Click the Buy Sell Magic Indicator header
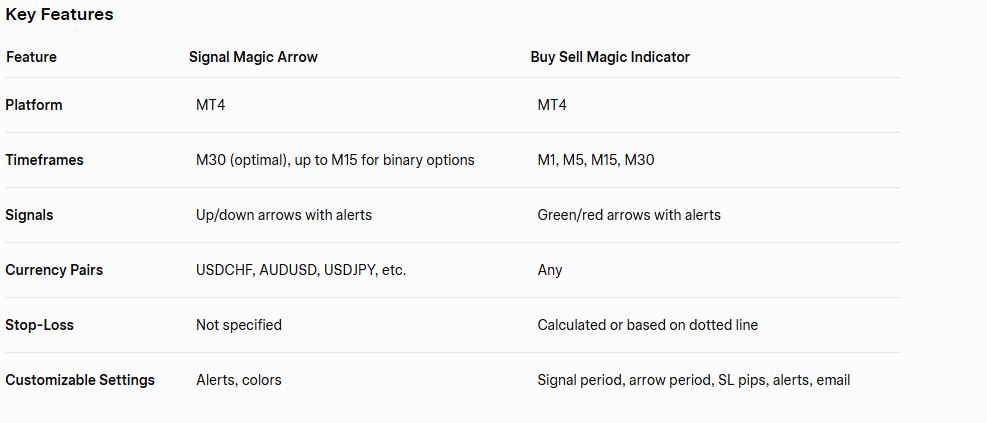987x423 pixels. [x=610, y=57]
